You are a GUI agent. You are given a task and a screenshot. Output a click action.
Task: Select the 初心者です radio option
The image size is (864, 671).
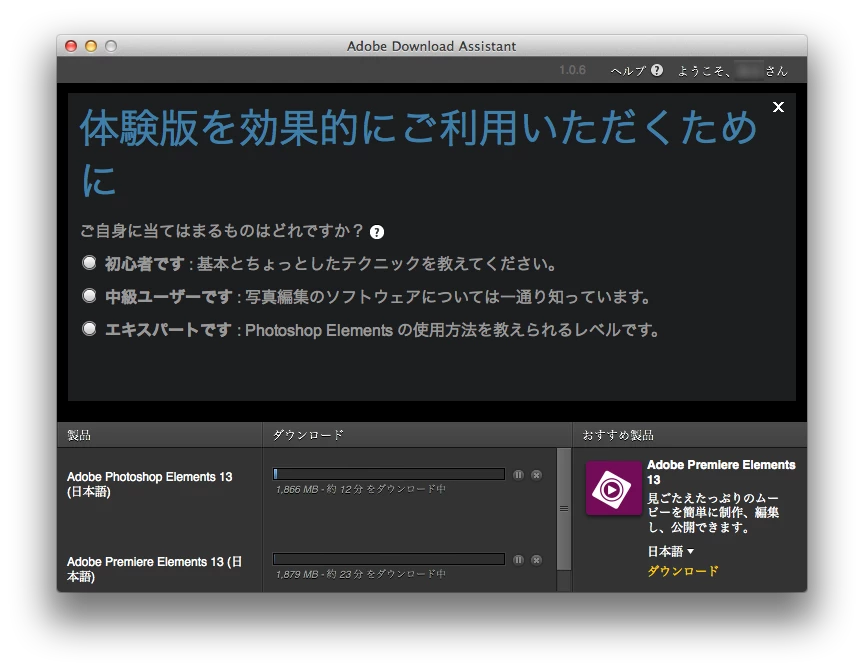tap(89, 263)
